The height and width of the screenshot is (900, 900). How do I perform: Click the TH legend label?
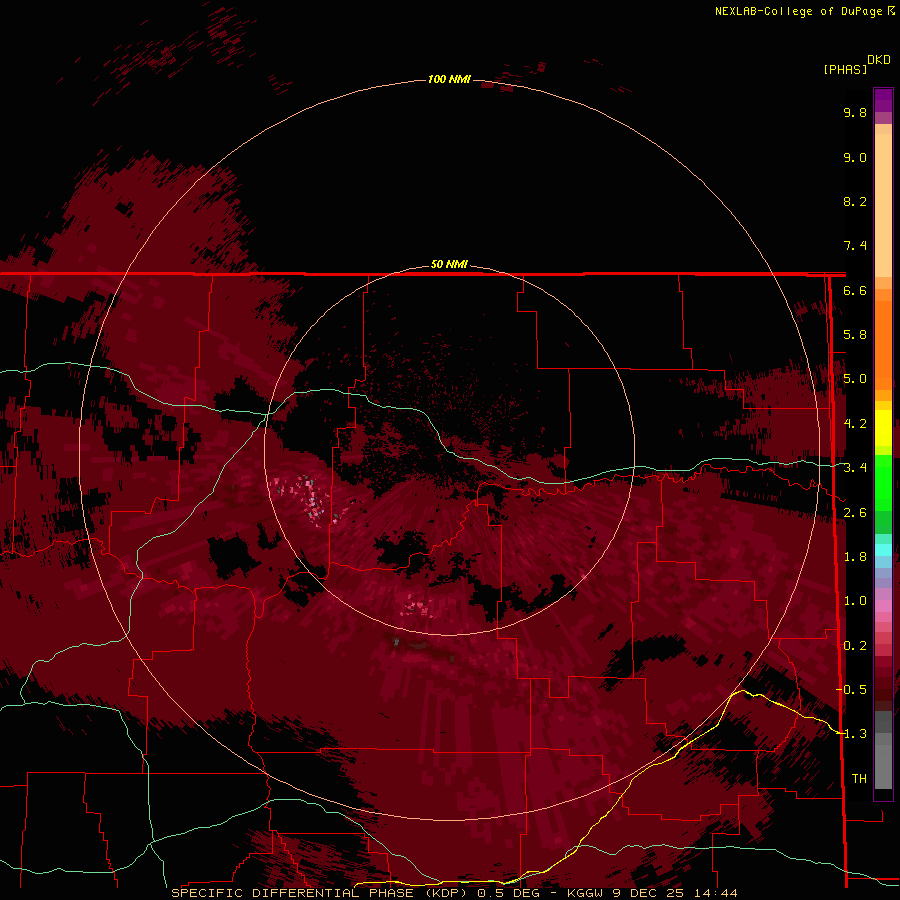[859, 779]
